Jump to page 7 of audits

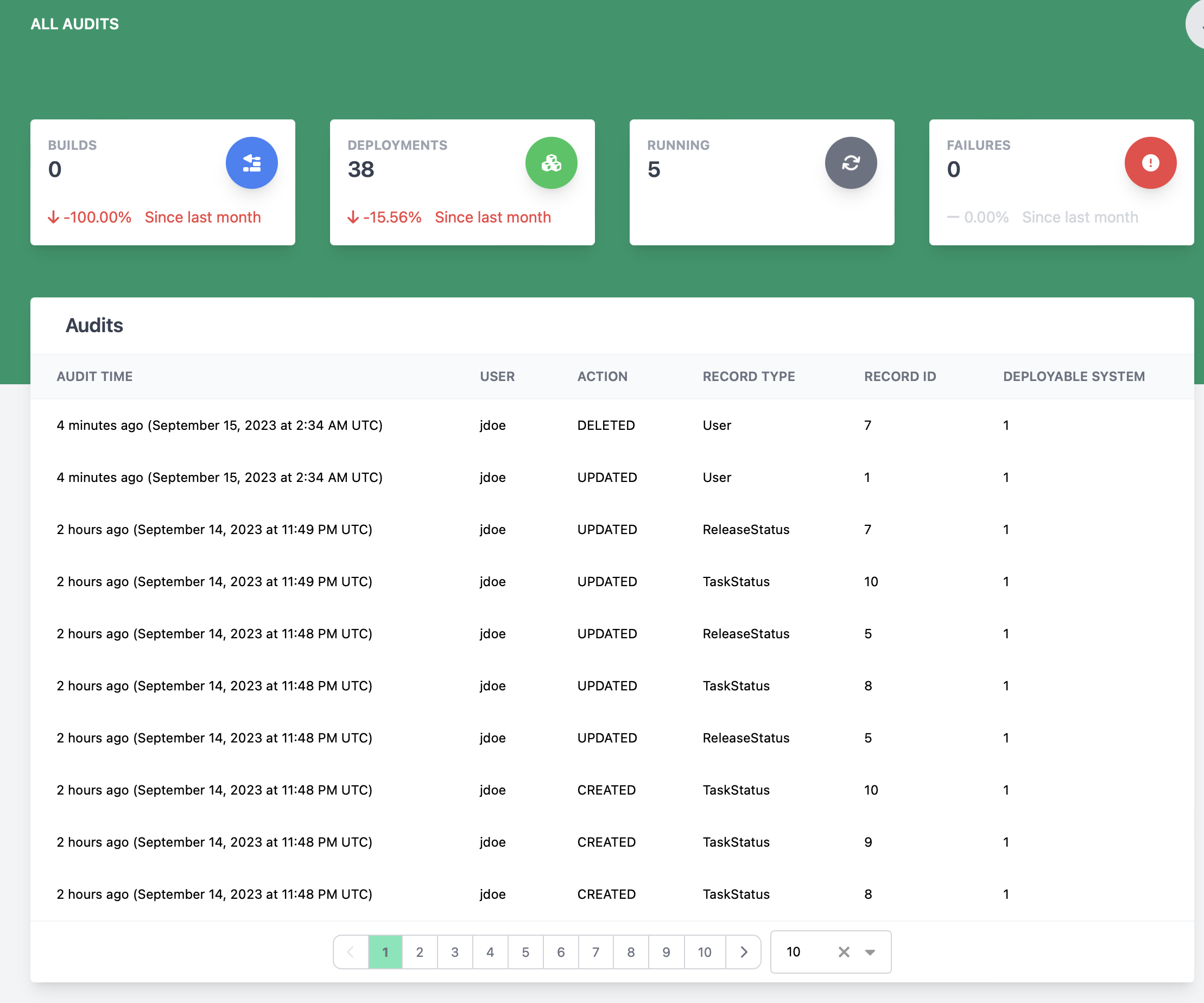[595, 952]
